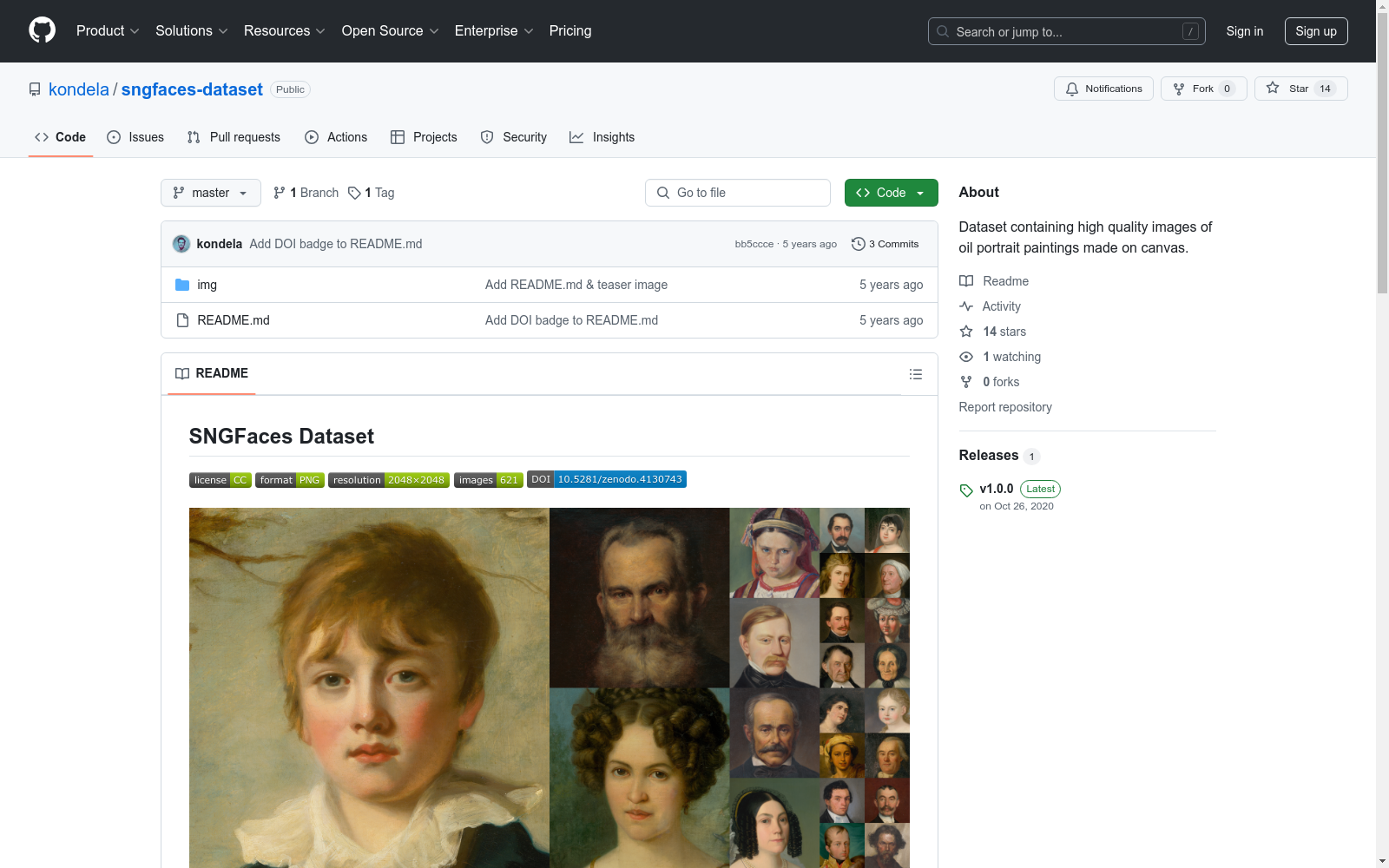Click the format PNG badge
The image size is (1389, 868).
290,480
